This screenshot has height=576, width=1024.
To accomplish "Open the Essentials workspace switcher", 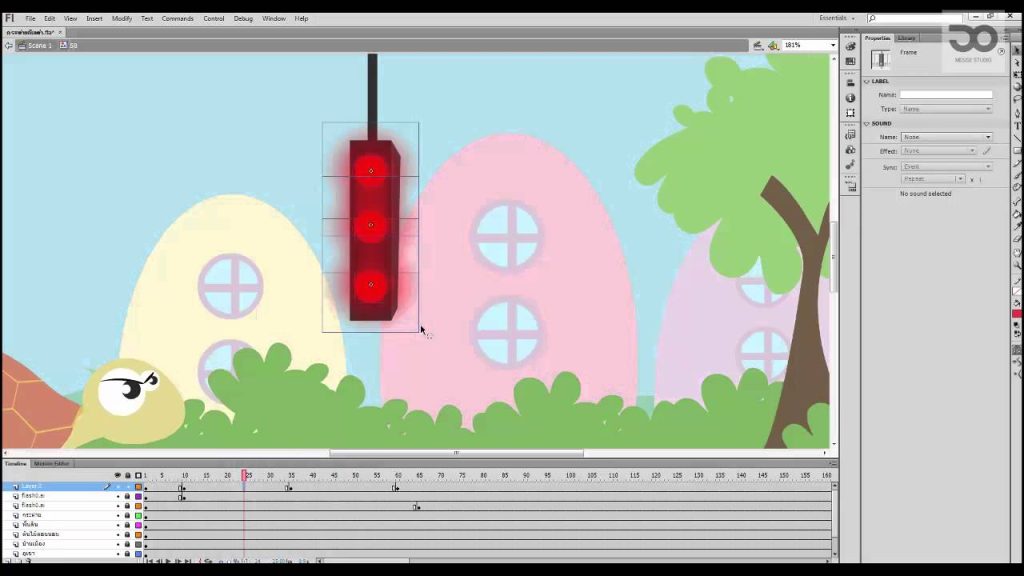I will [x=837, y=18].
